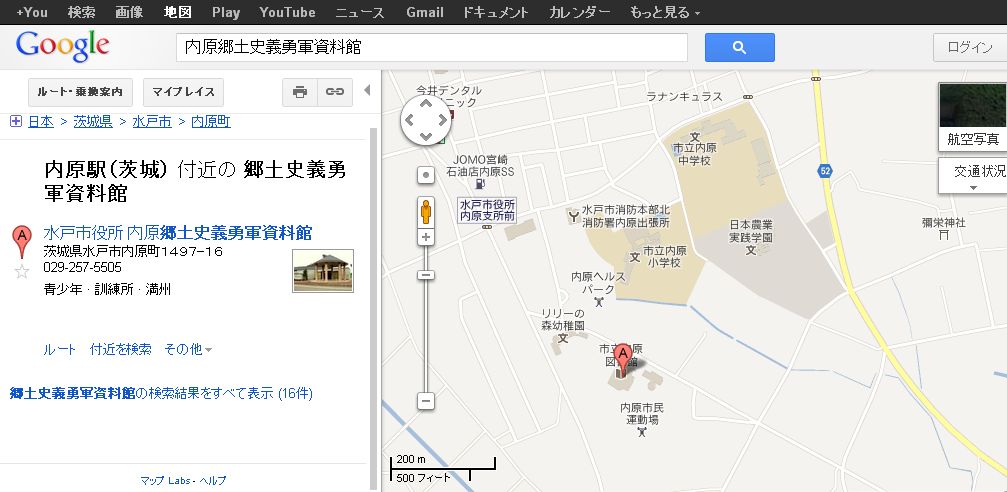Zoom out with the minus button
Image resolution: width=1007 pixels, height=492 pixels.
[x=426, y=401]
